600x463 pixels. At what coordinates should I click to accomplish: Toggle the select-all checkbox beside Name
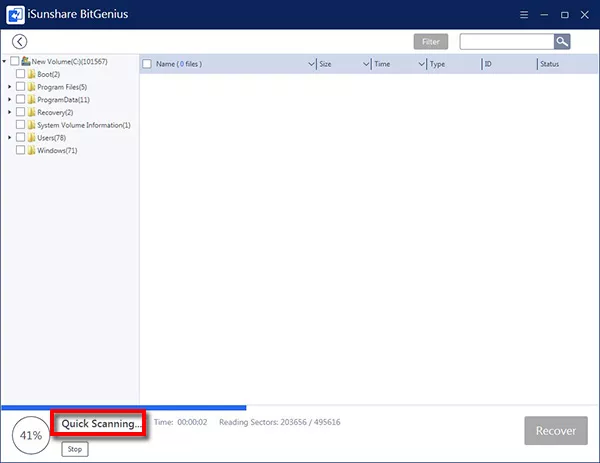tap(147, 64)
